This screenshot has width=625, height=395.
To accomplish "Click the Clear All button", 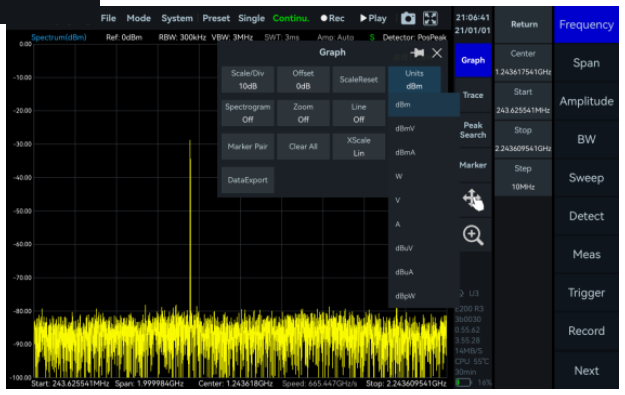I will pos(303,147).
